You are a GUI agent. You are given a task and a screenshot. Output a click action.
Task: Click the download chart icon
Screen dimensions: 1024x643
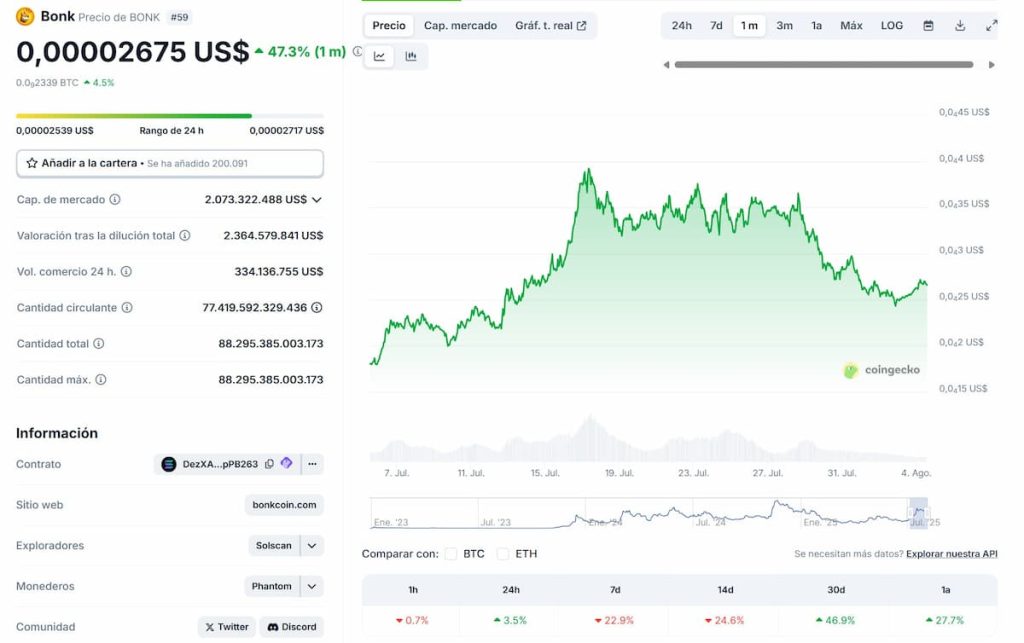pos(960,25)
